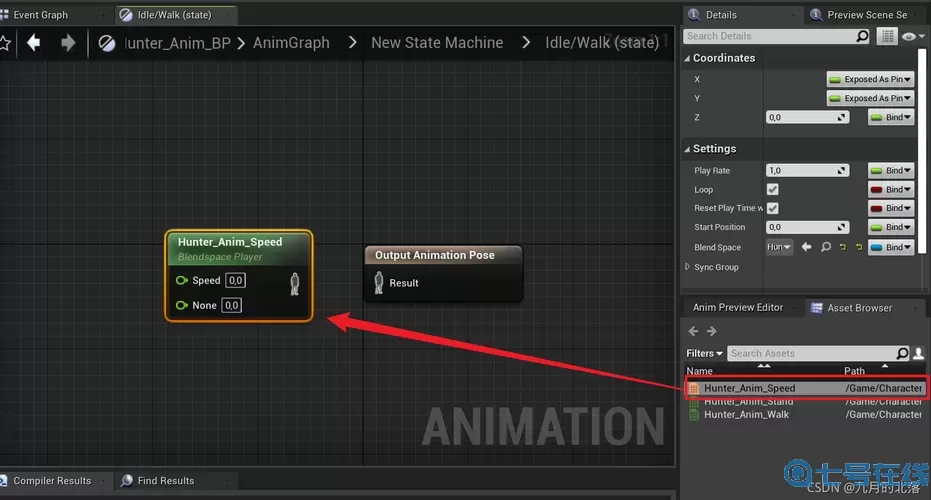
Task: Open the property matrix grid view icon
Action: (x=887, y=36)
